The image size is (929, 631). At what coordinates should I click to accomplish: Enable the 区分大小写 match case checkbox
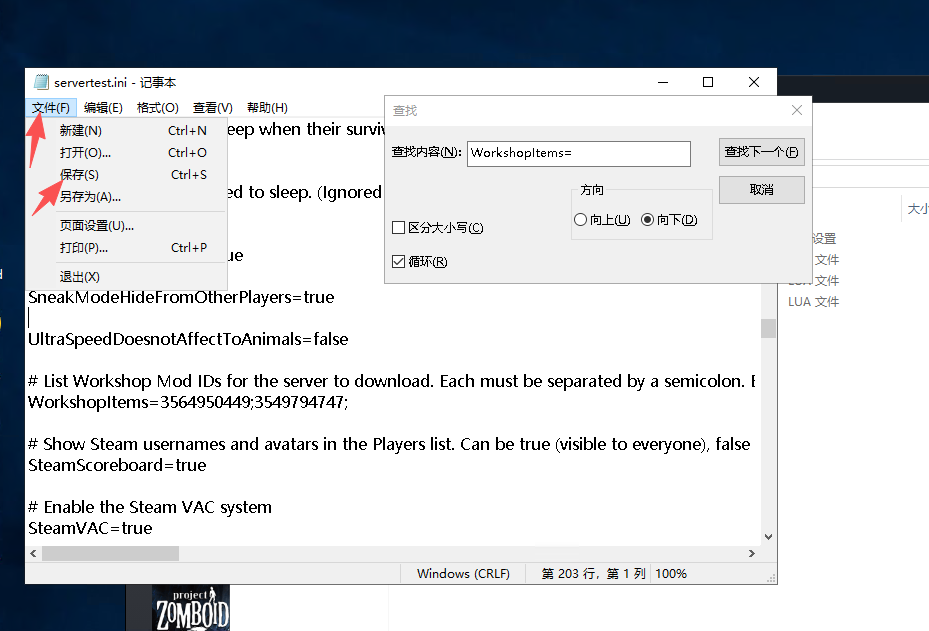click(x=399, y=228)
